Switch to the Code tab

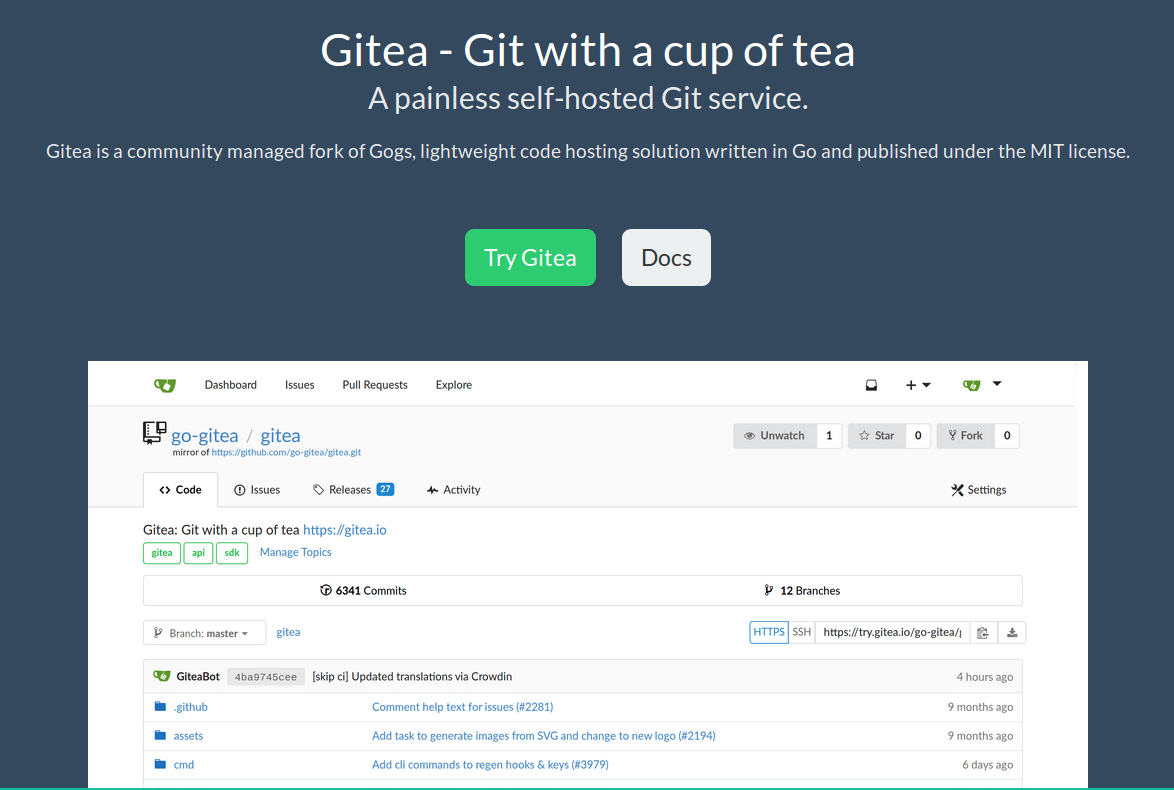tap(180, 490)
